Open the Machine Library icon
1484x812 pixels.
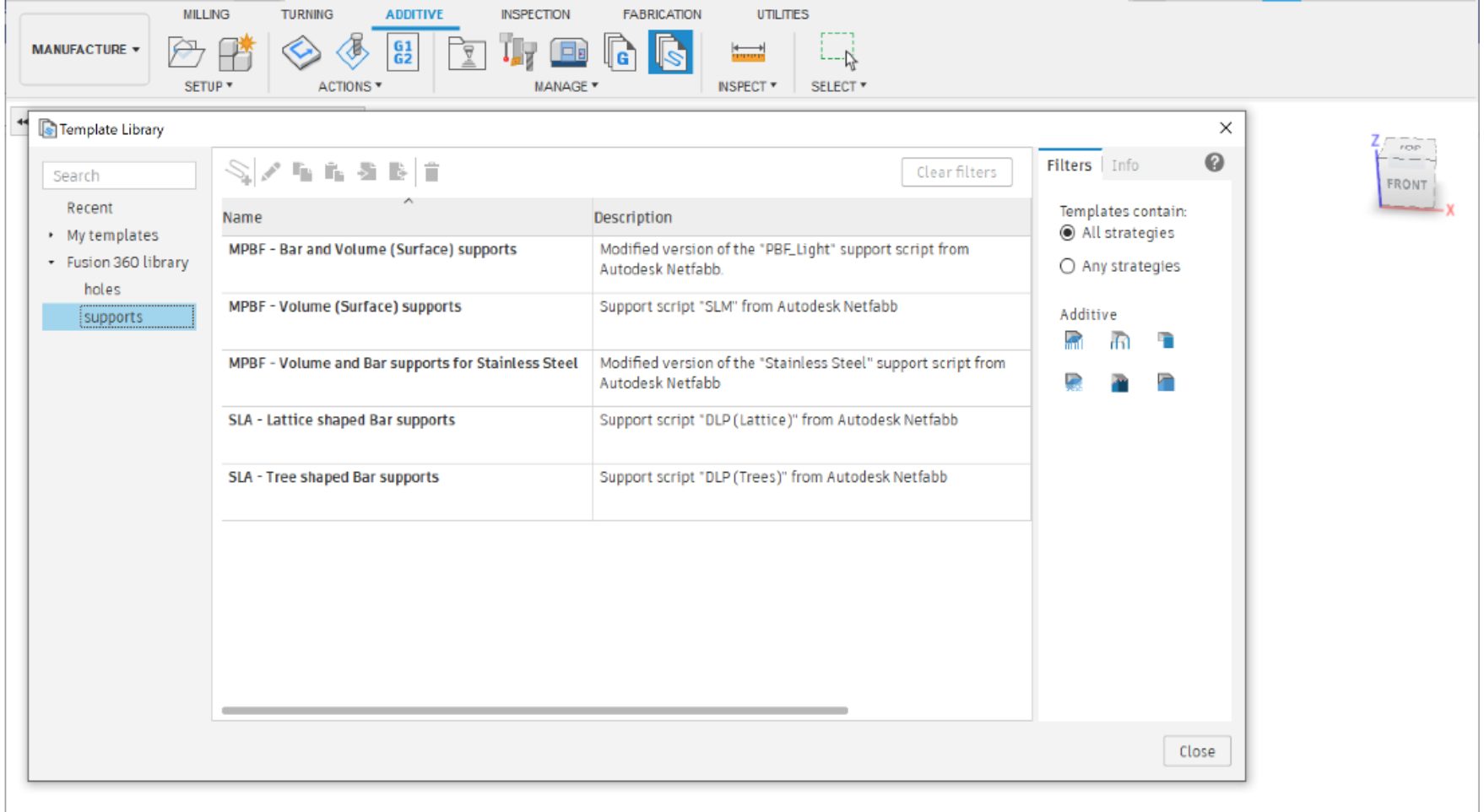coord(569,52)
